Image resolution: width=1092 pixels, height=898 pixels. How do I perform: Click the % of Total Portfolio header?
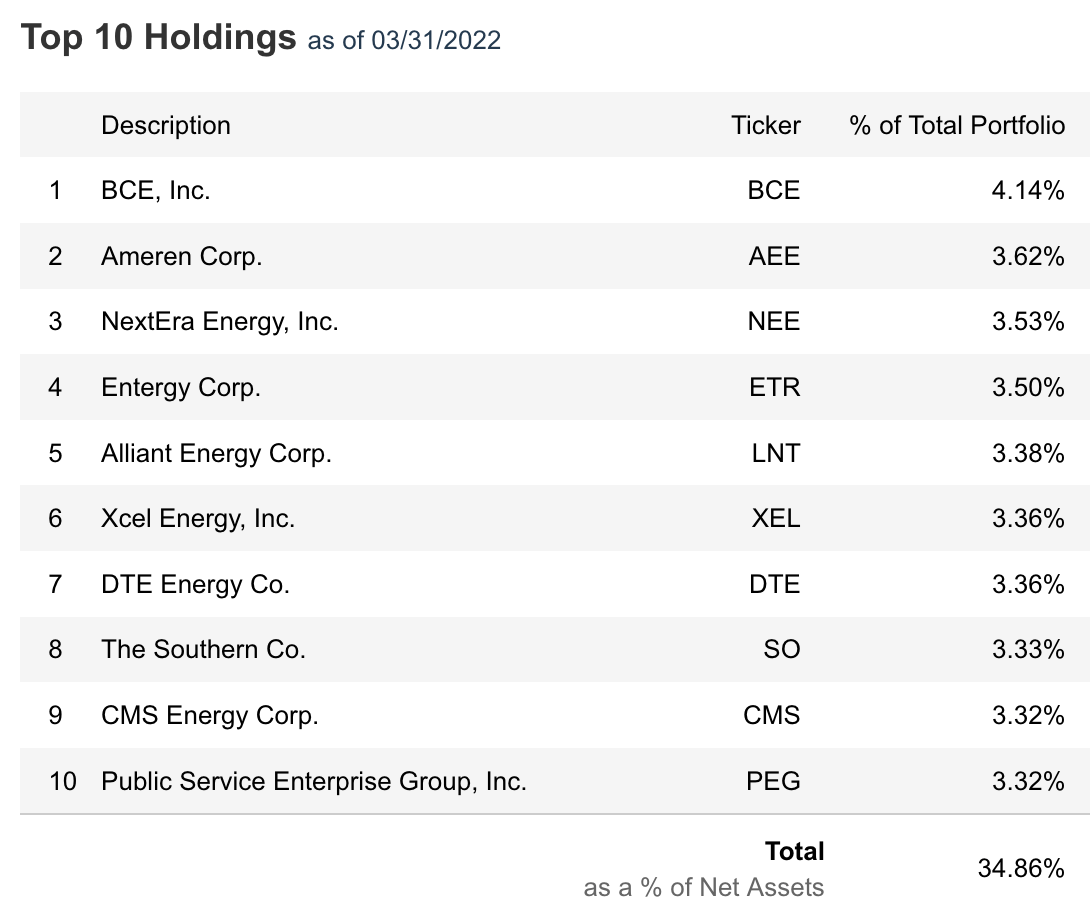pos(957,125)
